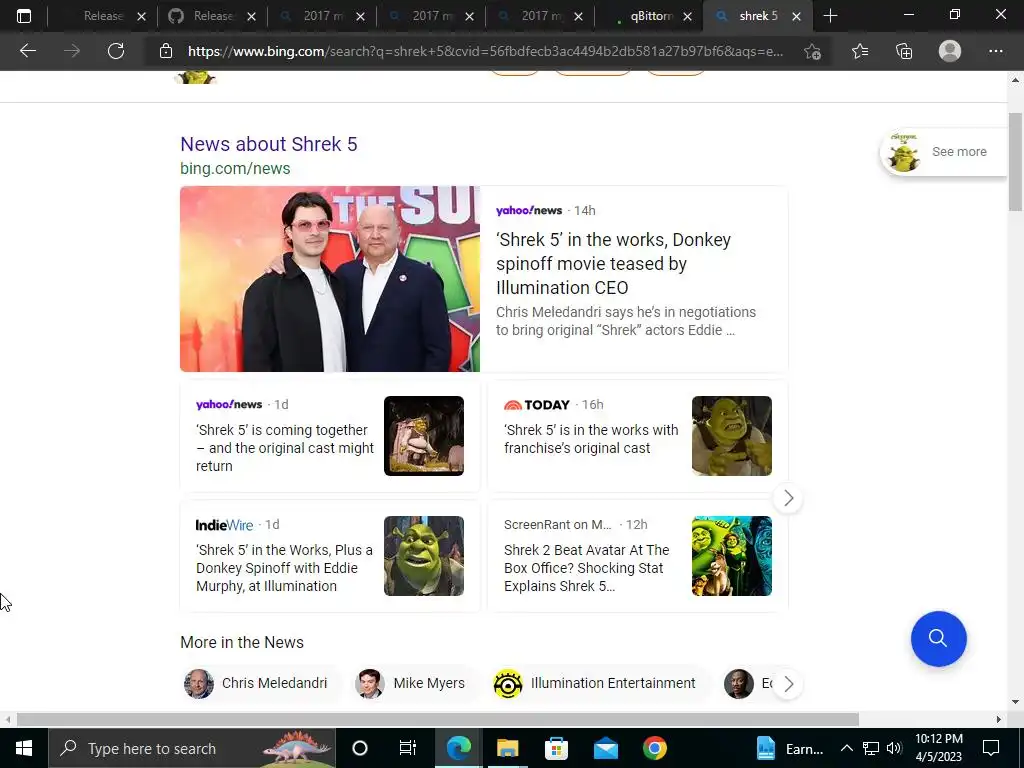This screenshot has width=1024, height=768.
Task: Click the angry Shrek thumbnail in TODAY card
Action: (x=731, y=436)
